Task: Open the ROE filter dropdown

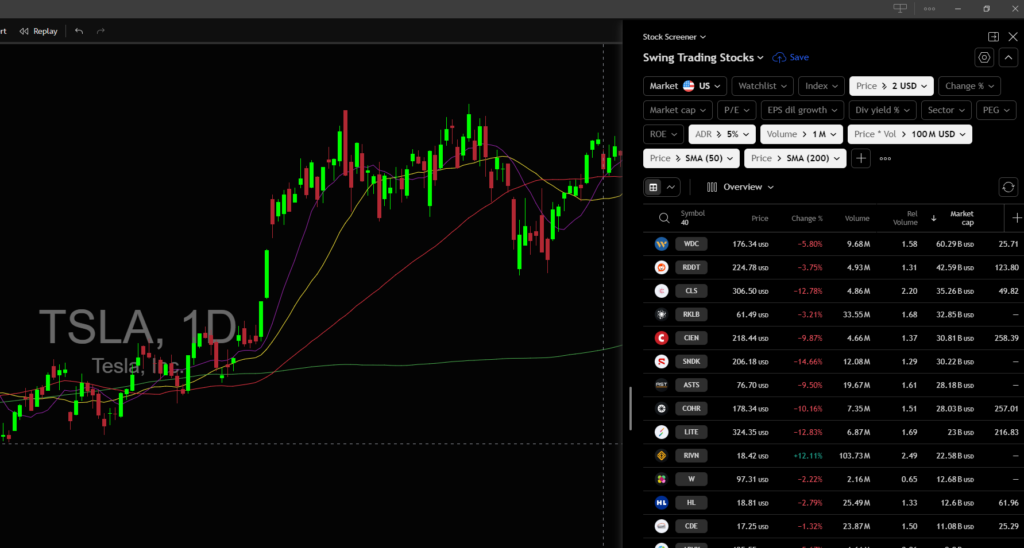Action: (x=664, y=135)
